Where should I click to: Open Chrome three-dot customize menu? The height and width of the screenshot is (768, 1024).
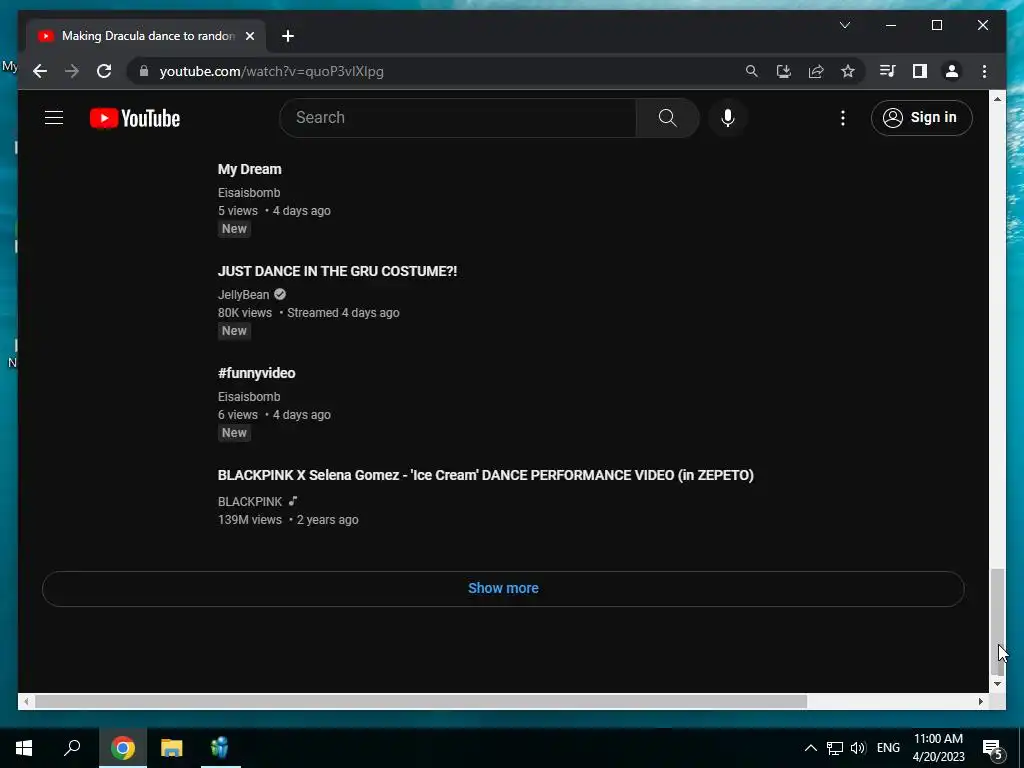(984, 71)
